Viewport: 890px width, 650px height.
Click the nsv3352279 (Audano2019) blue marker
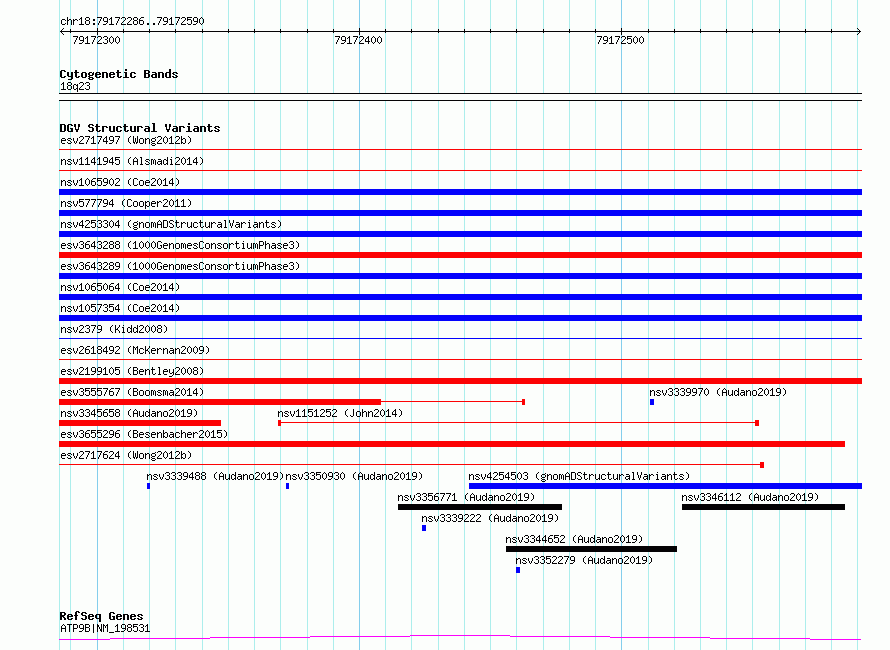tap(518, 570)
